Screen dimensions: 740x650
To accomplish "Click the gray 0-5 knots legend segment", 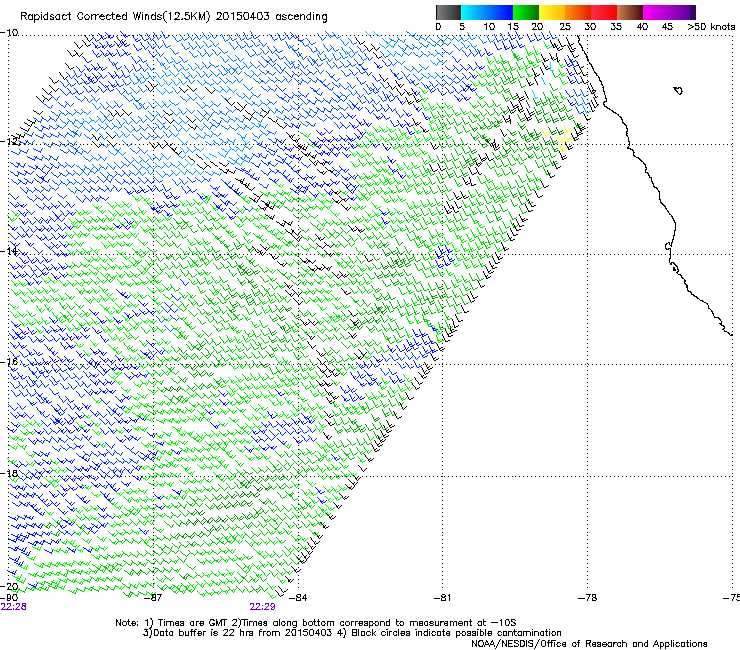I will pos(448,12).
